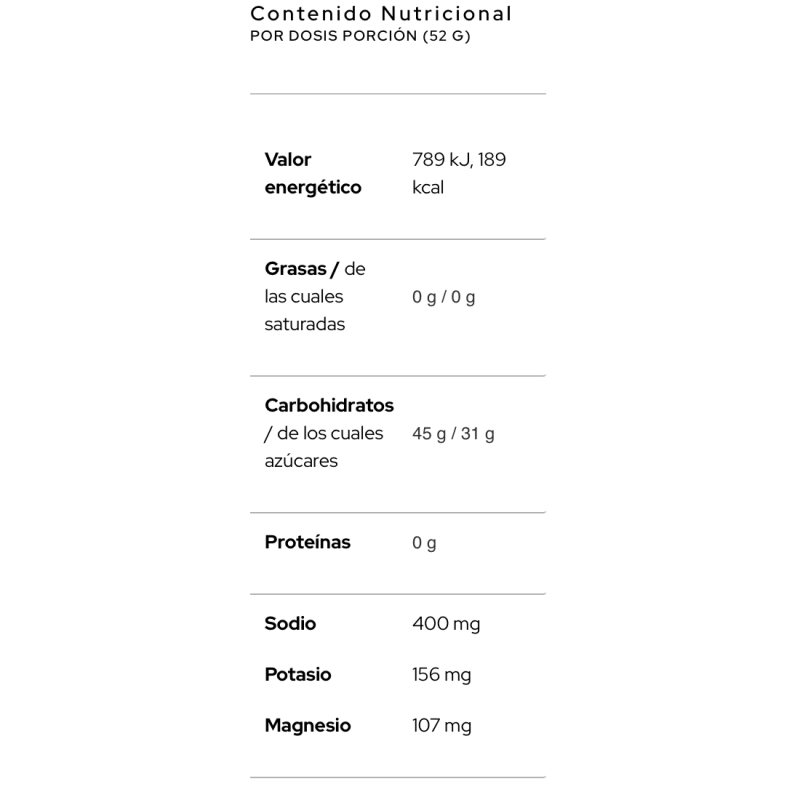Select the 45 g / 31 g value

[453, 434]
